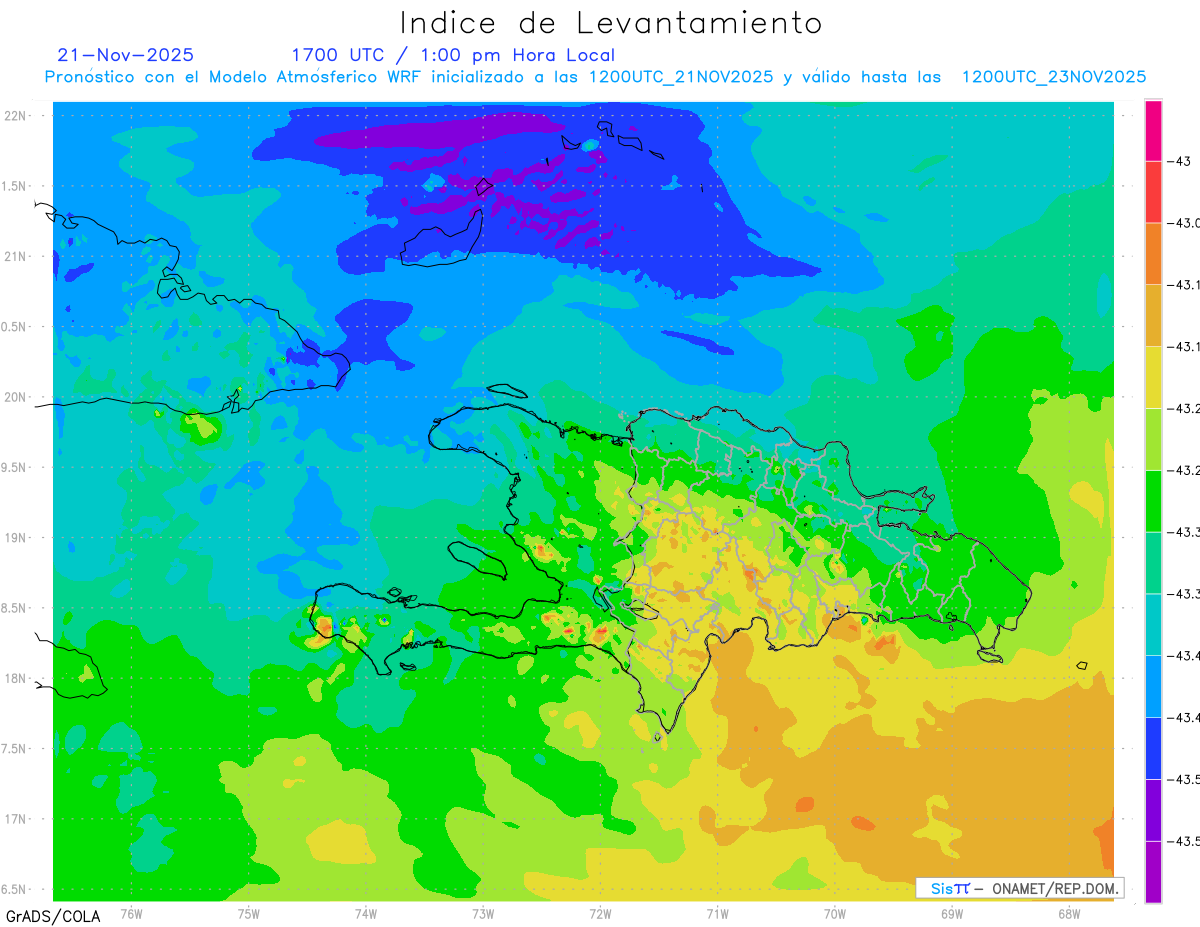Select the red color bar swatch

pos(1153,192)
